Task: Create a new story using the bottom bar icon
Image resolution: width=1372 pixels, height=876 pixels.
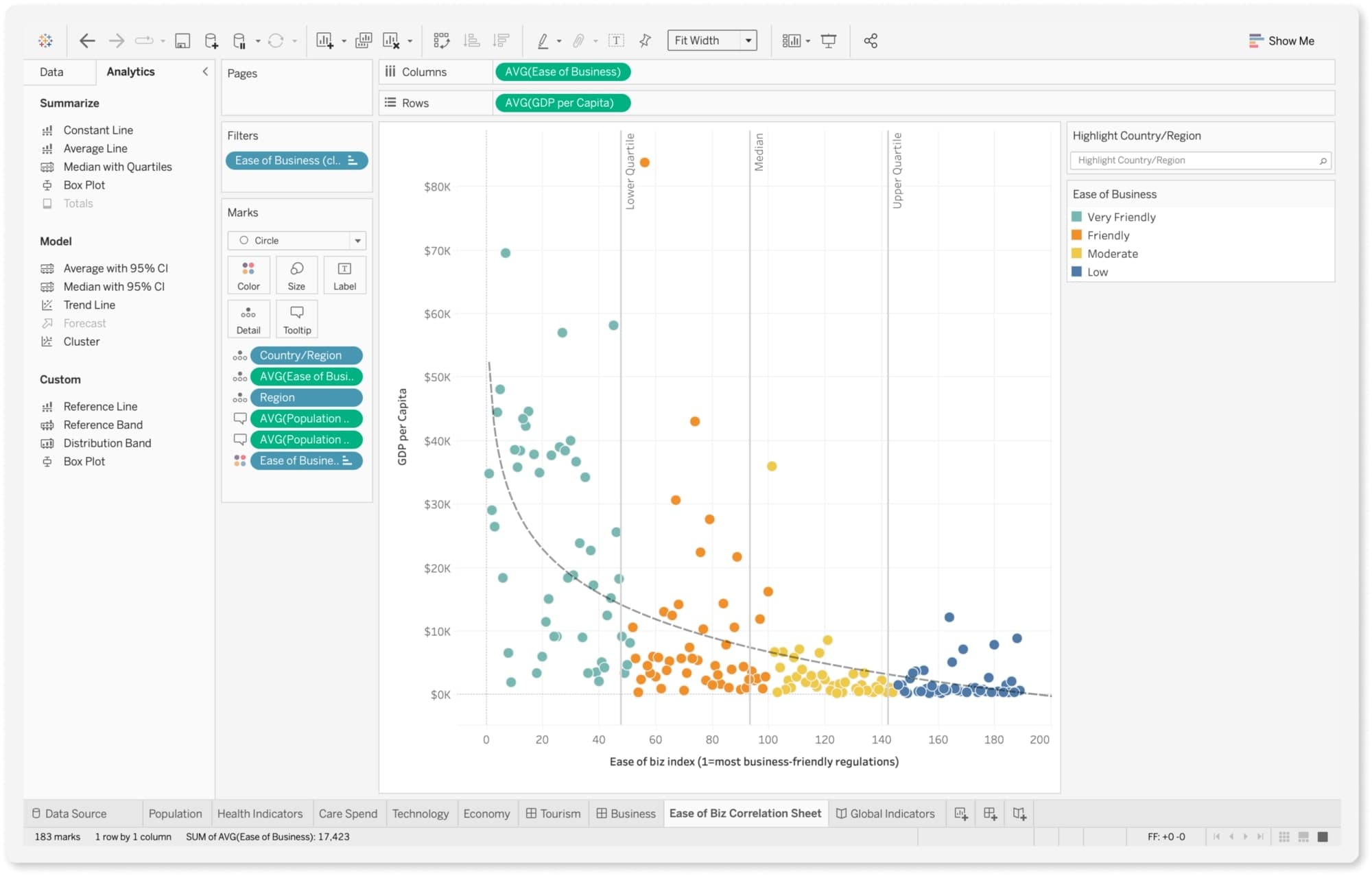Action: pyautogui.click(x=1020, y=814)
